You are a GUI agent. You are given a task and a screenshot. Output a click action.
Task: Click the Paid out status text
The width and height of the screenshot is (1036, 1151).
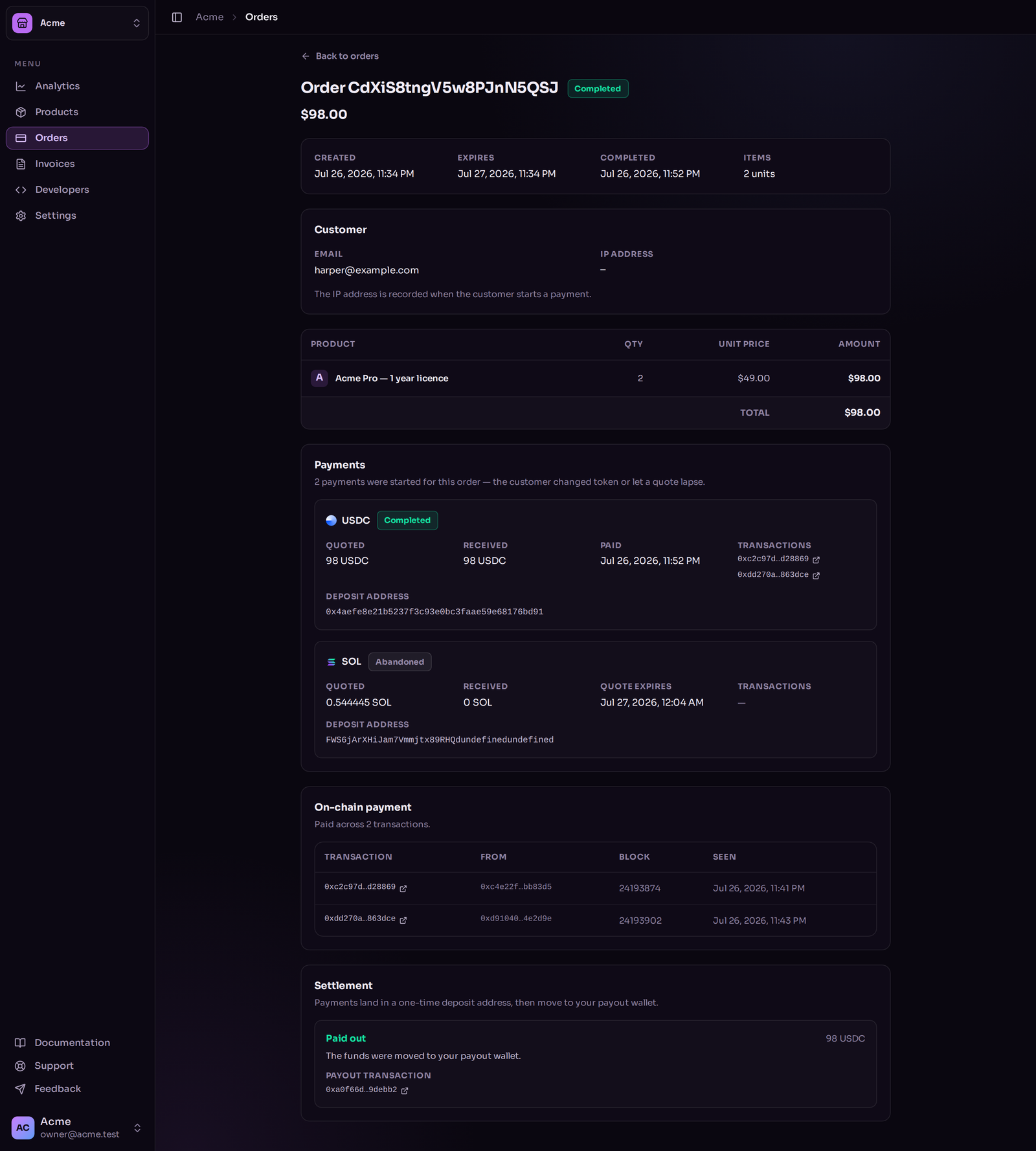pyautogui.click(x=346, y=1038)
